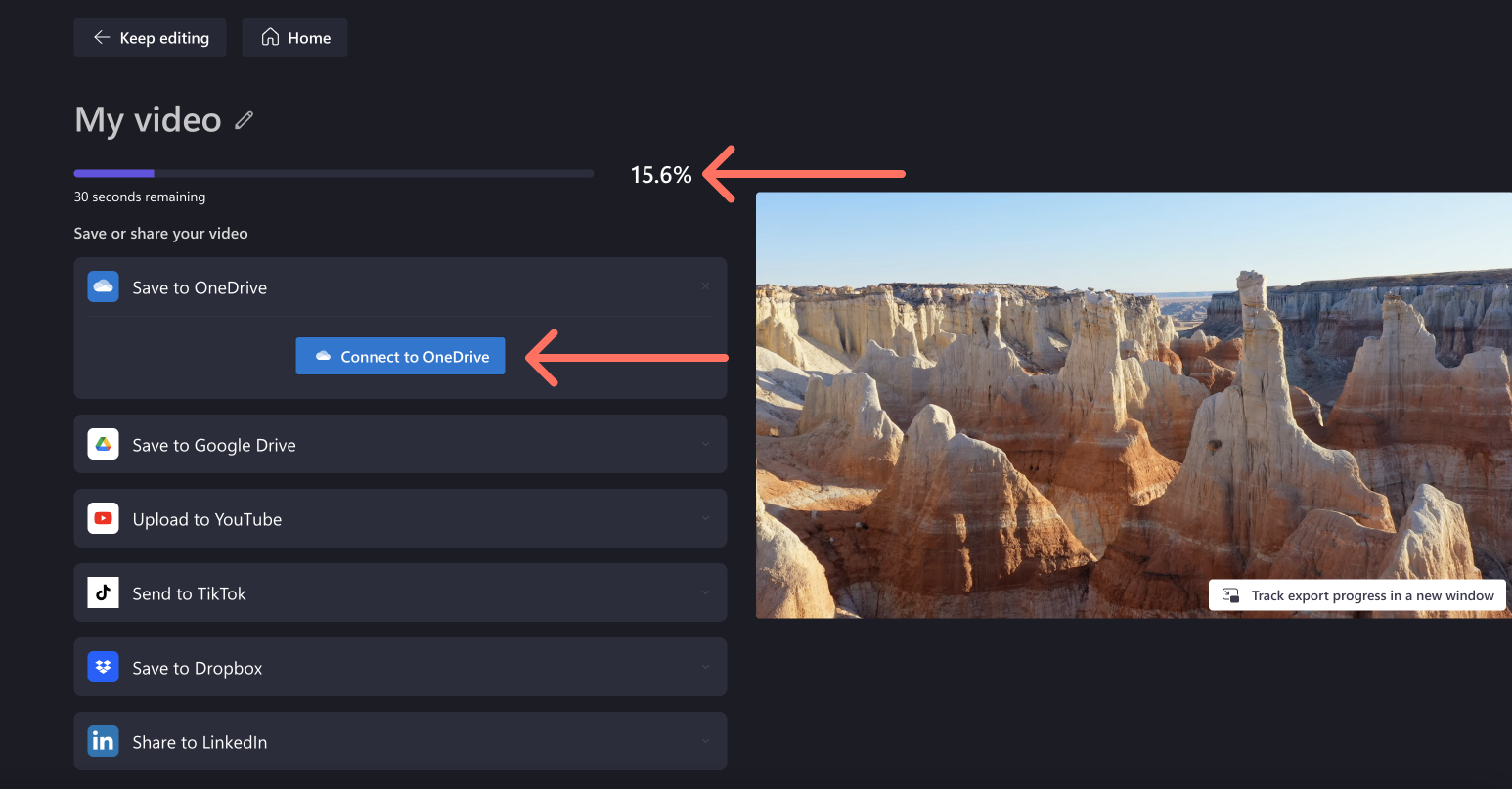Open Track export progress in a new window

click(x=1357, y=594)
